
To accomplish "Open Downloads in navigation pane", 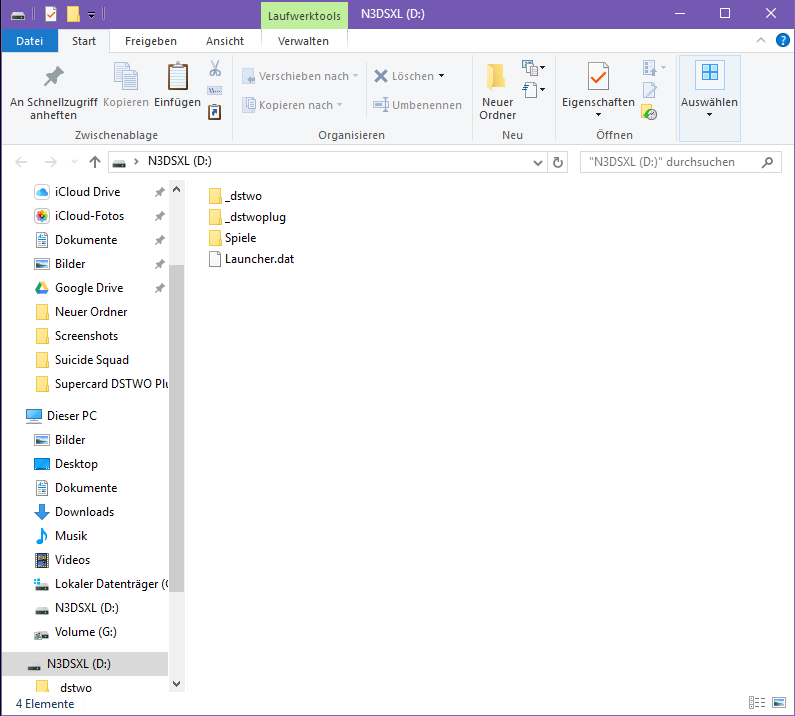I will (84, 512).
